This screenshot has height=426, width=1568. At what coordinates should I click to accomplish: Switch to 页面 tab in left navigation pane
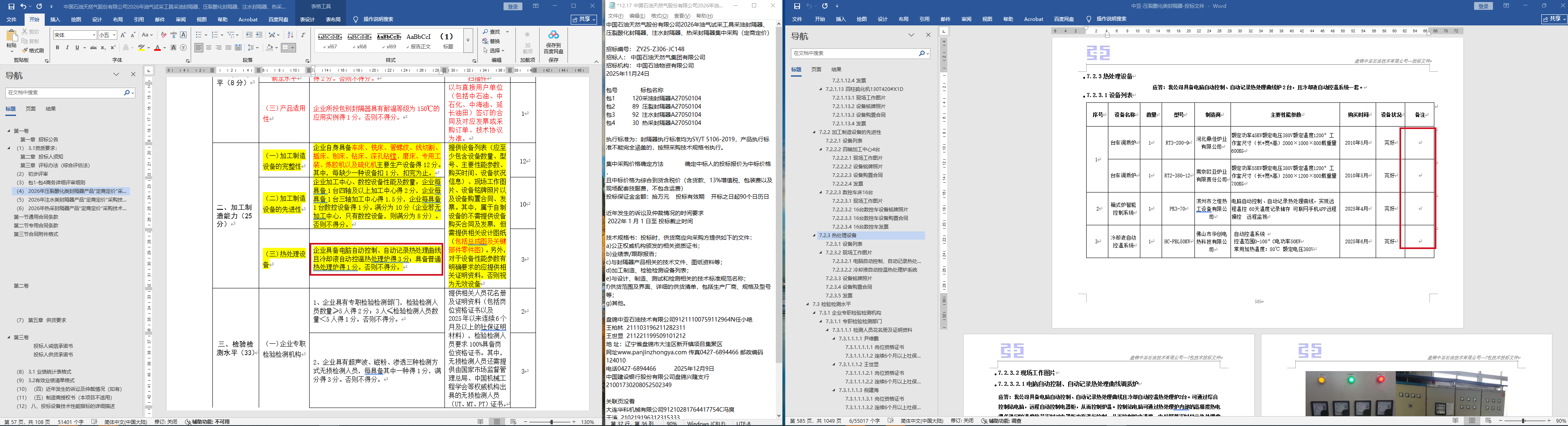pos(30,109)
